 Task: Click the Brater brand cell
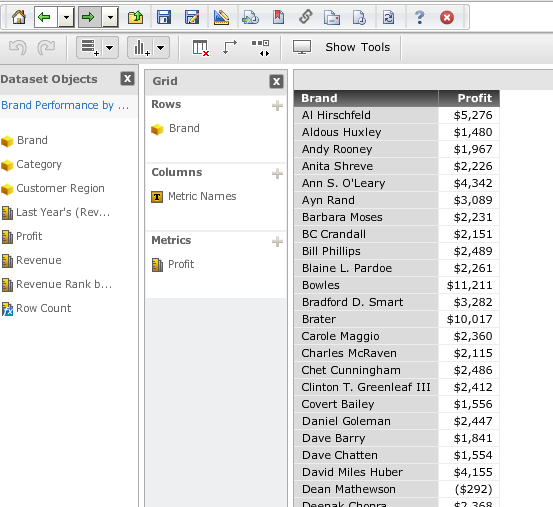366,319
